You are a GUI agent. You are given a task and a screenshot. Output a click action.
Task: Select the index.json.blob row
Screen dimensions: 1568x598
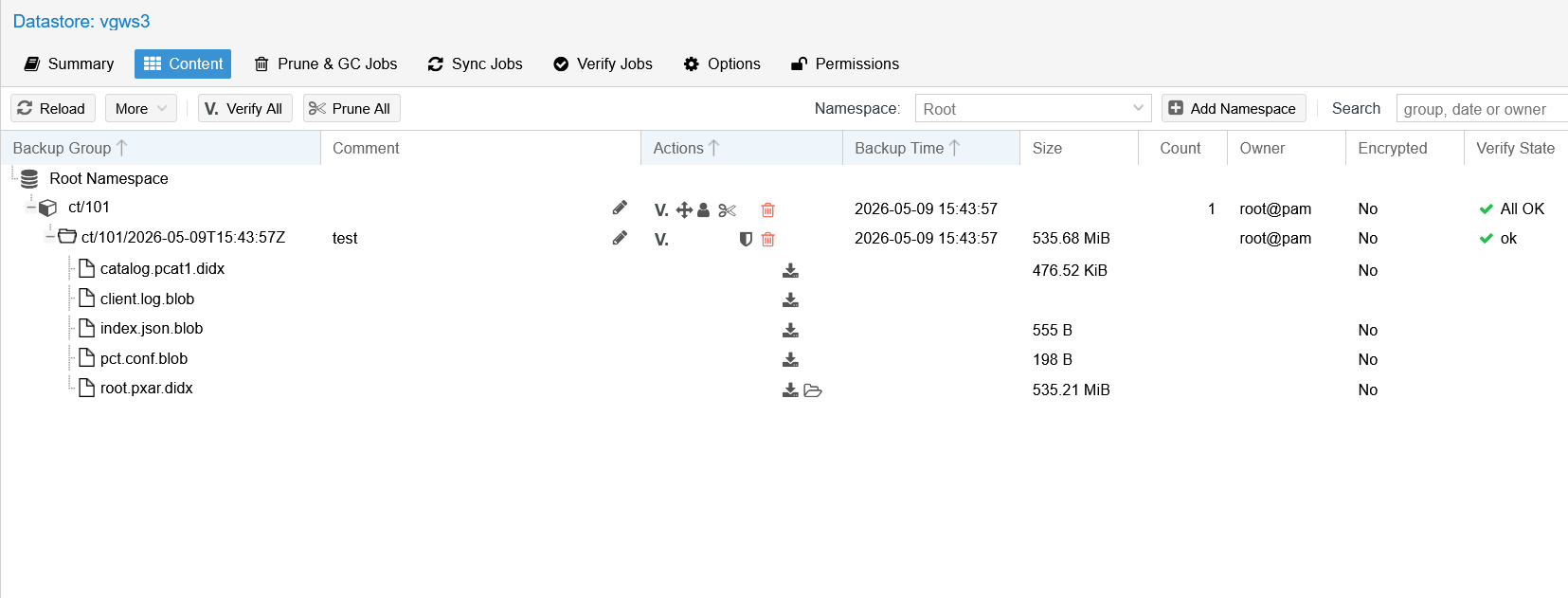coord(784,329)
